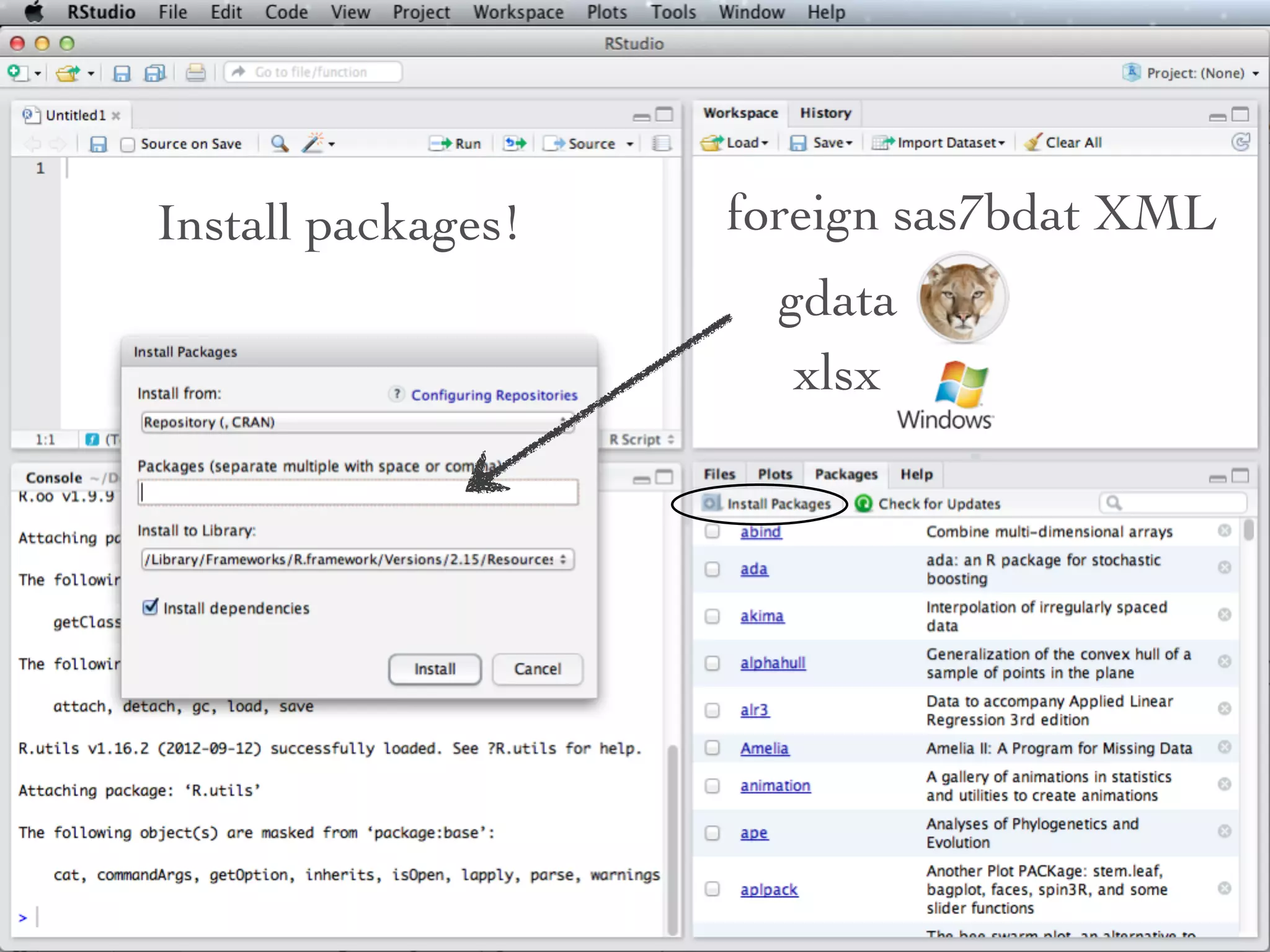This screenshot has height=952, width=1270.
Task: Switch to the History tab
Action: click(x=825, y=113)
